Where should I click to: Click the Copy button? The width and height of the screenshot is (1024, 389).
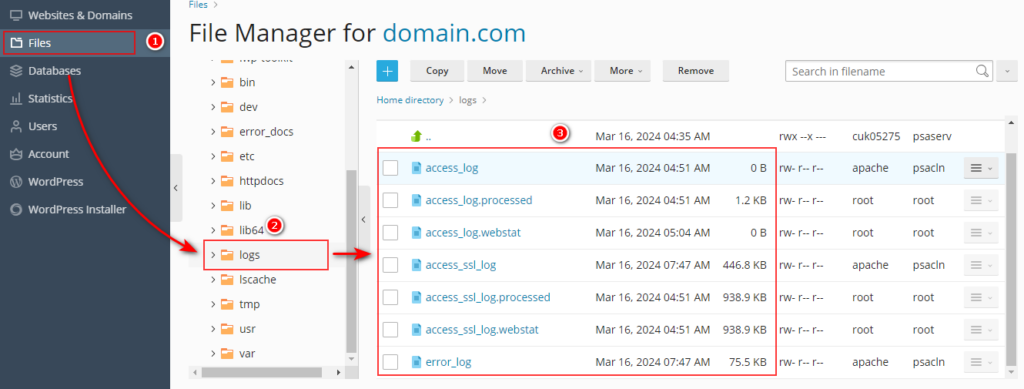click(437, 70)
